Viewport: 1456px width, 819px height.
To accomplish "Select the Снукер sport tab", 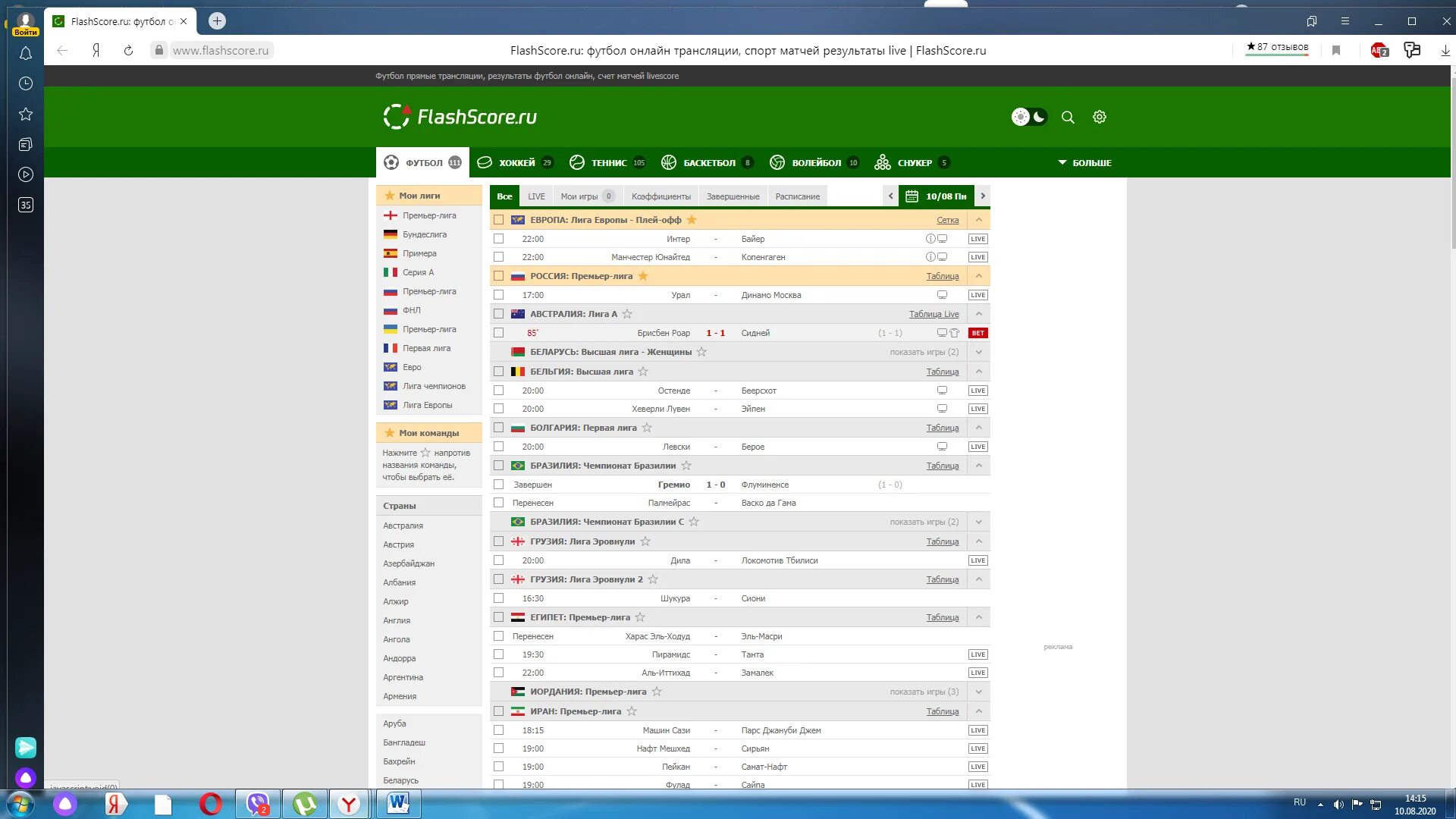I will 912,162.
